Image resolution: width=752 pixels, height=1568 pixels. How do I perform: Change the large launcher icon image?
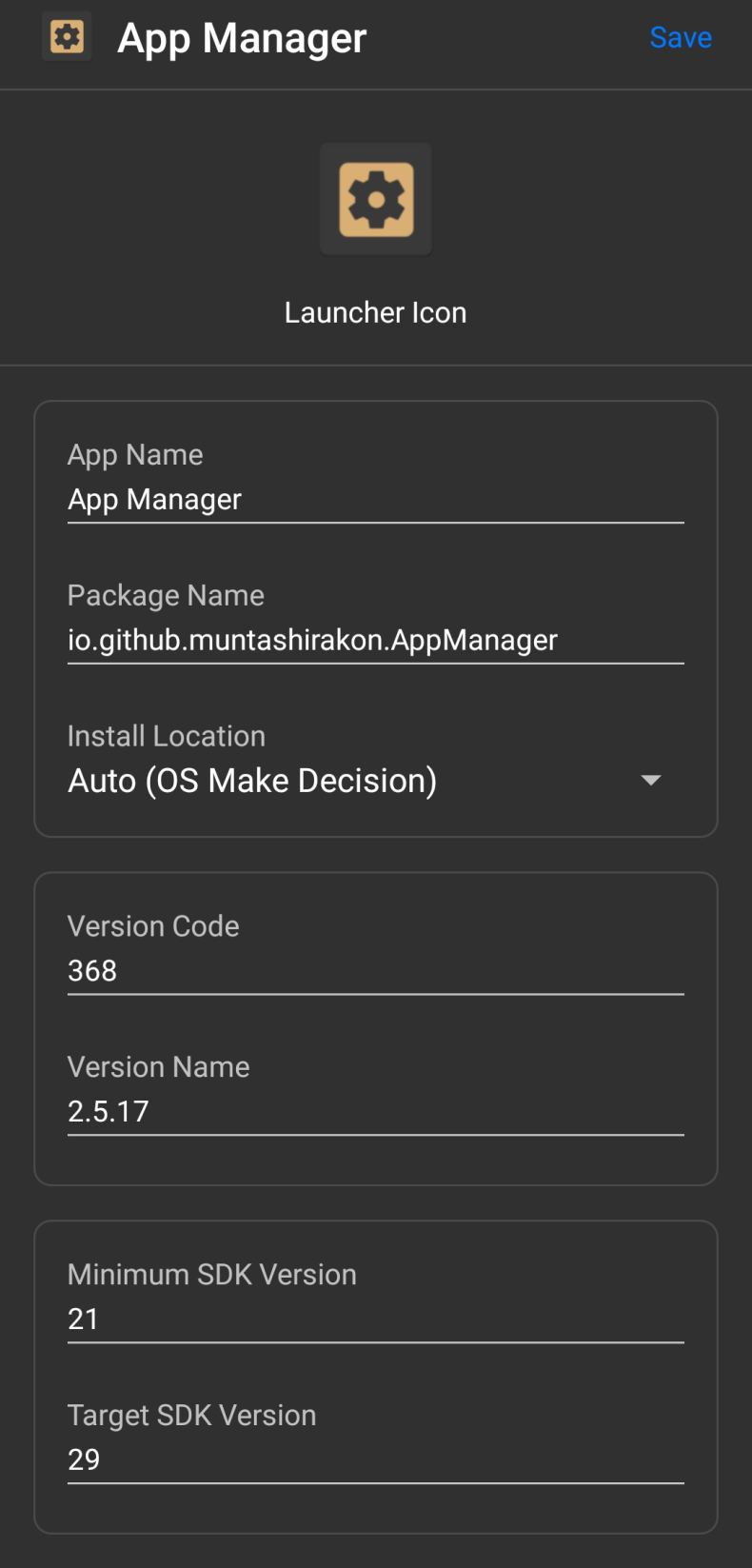coord(376,199)
